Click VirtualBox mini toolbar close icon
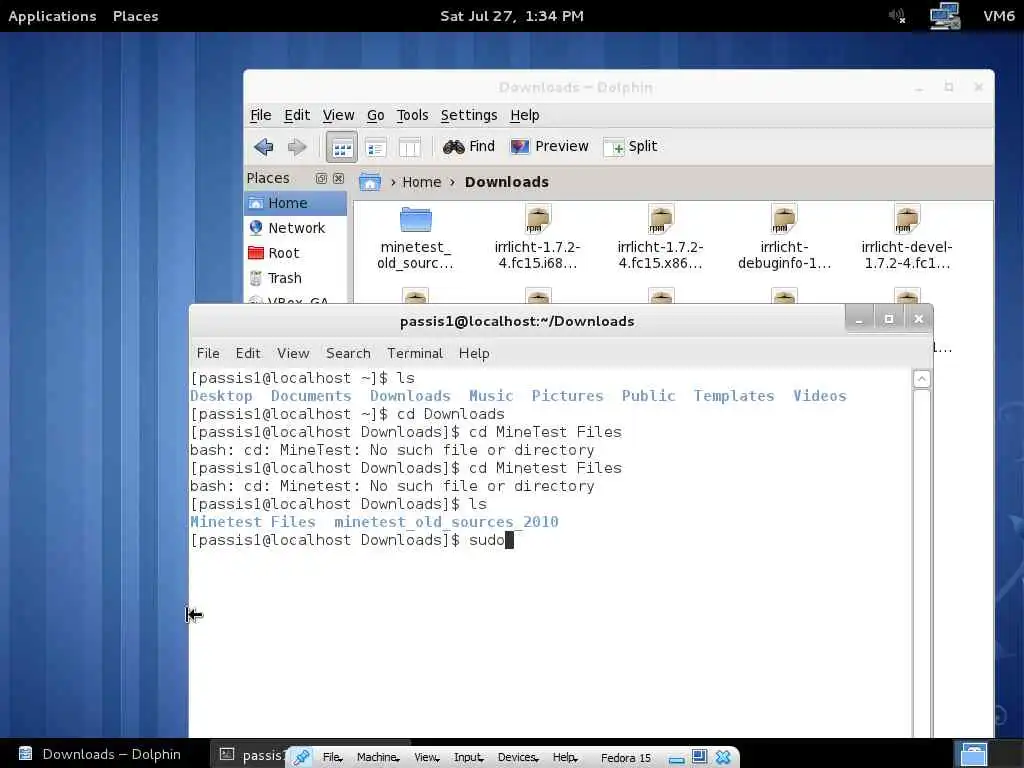The image size is (1024, 768). coord(723,757)
